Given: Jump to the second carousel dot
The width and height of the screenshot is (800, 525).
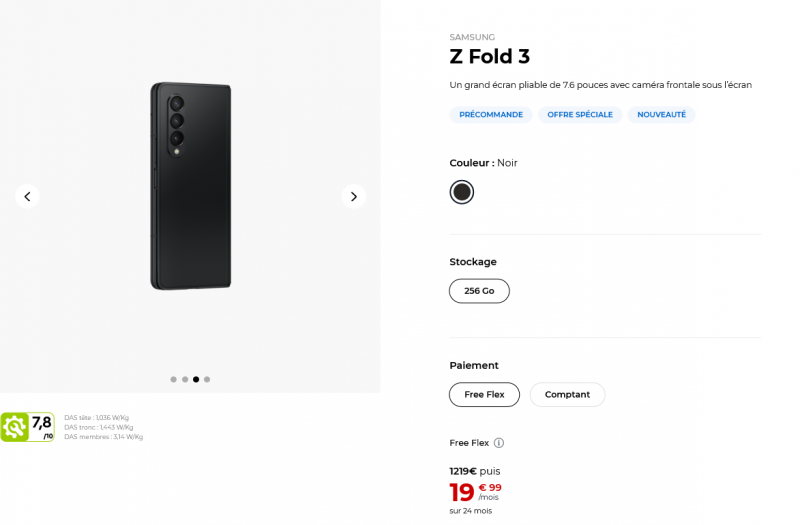Looking at the screenshot, I should [x=185, y=380].
